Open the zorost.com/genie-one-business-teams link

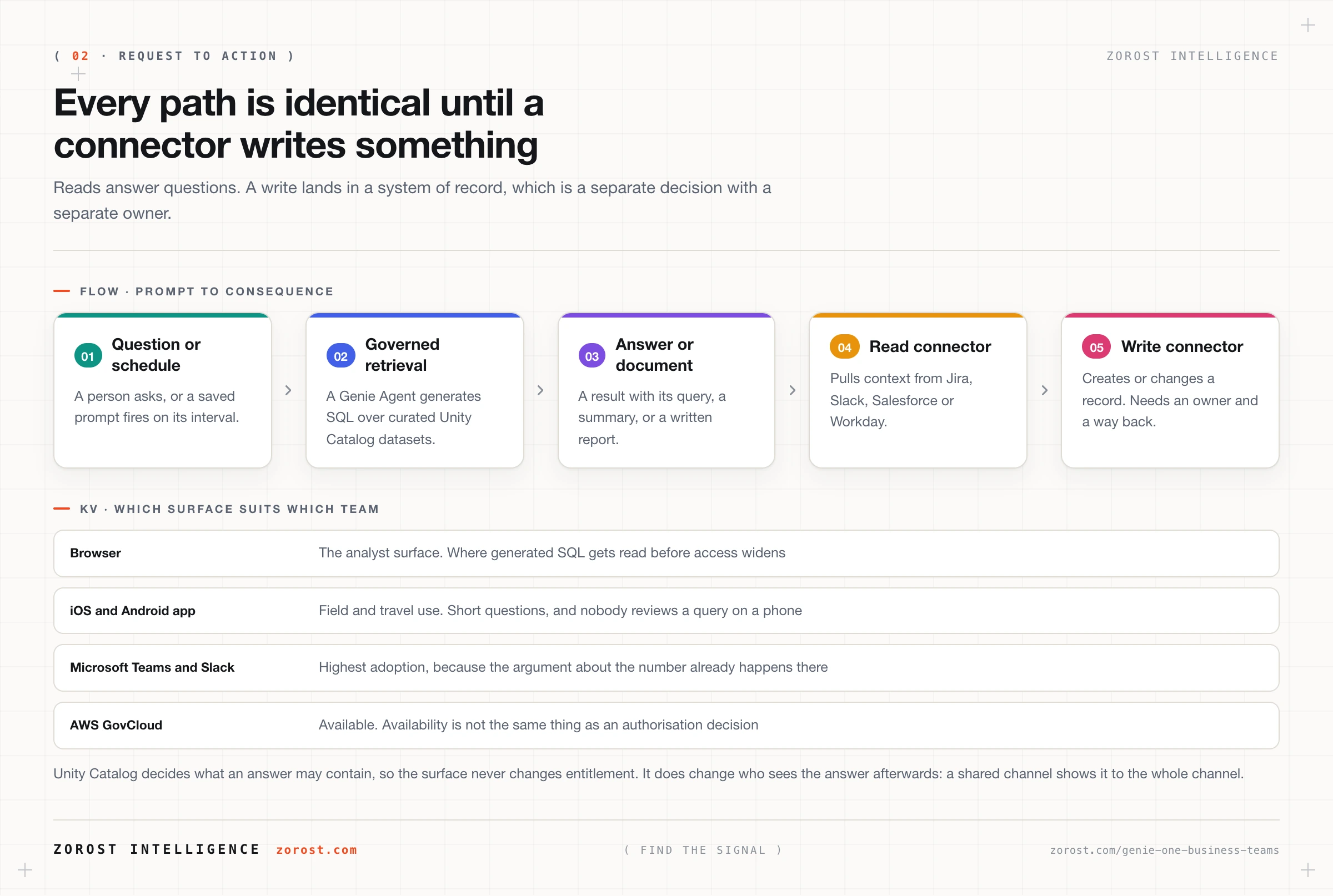point(1164,850)
